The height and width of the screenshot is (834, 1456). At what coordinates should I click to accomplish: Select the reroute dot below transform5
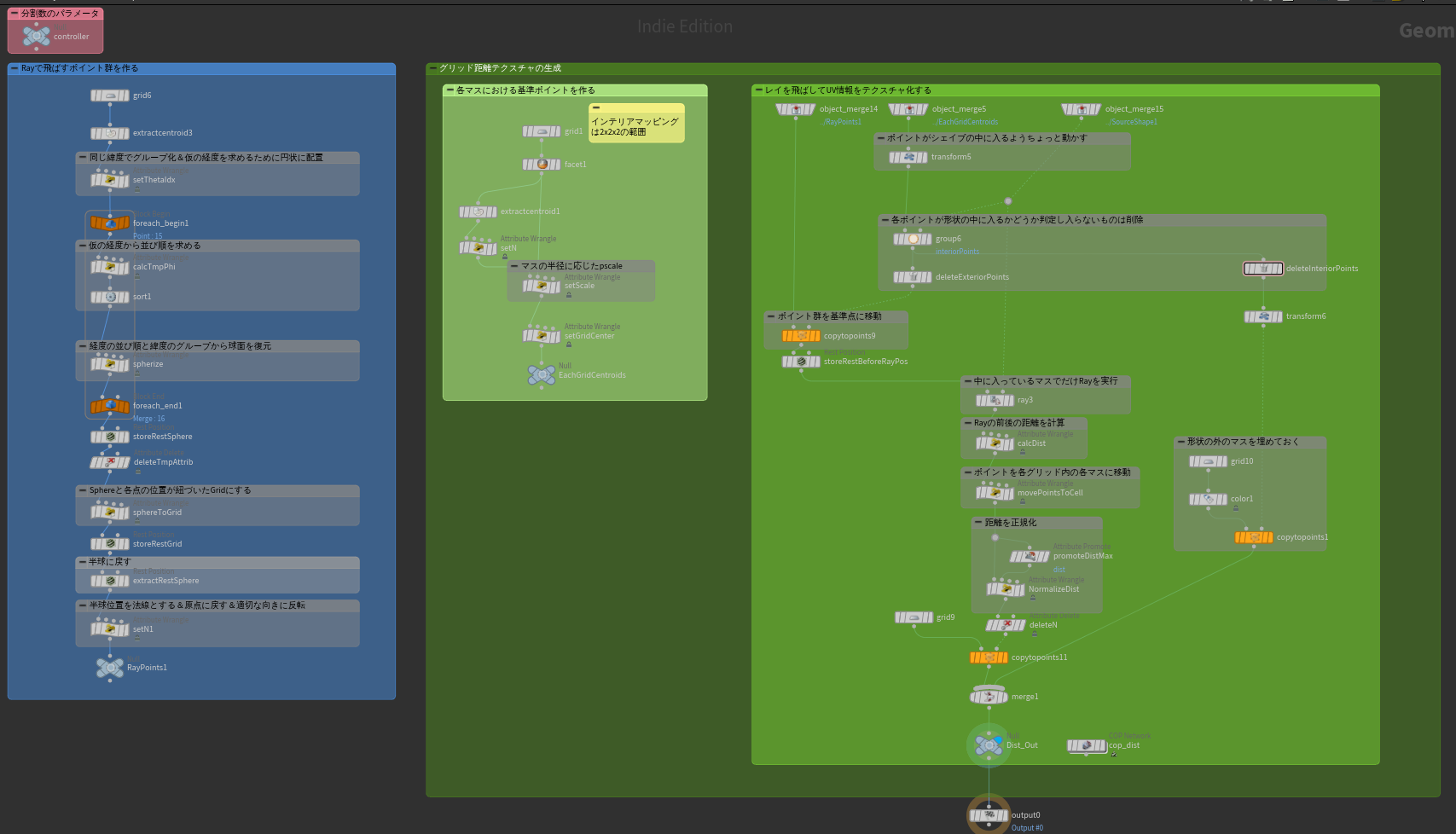pos(1007,201)
